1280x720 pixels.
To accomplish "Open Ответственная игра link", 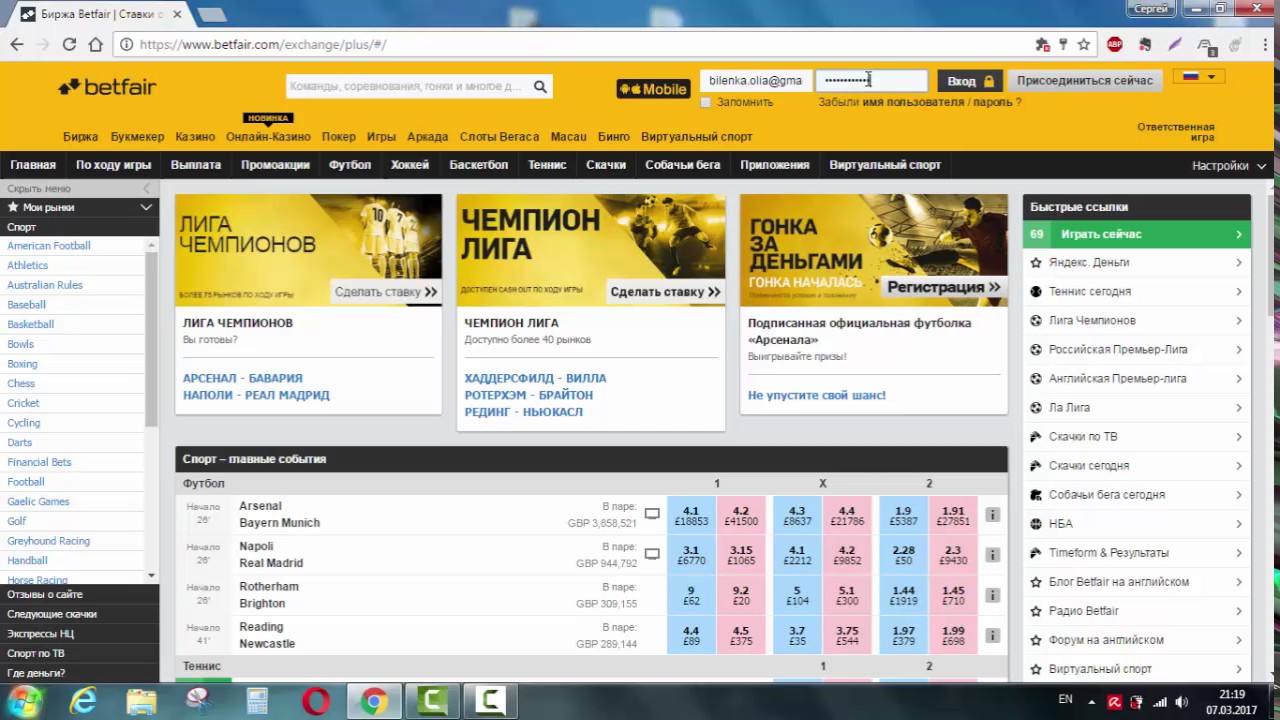I will tap(1176, 132).
